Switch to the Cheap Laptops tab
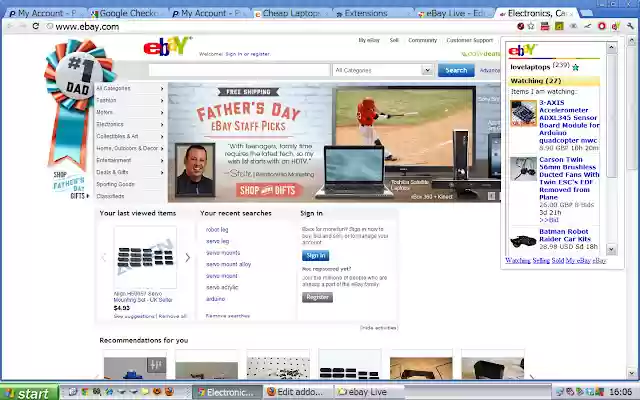 coord(291,13)
